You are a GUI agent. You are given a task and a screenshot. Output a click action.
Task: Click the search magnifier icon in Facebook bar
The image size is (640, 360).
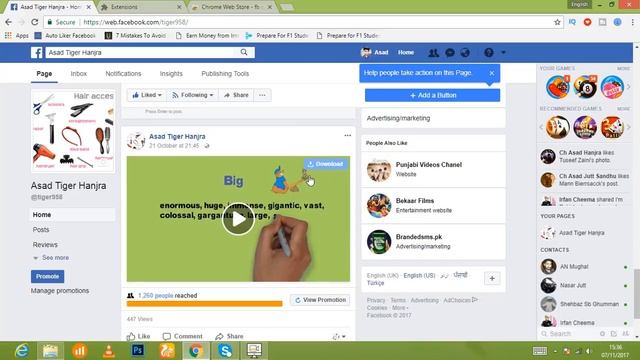[x=244, y=52]
